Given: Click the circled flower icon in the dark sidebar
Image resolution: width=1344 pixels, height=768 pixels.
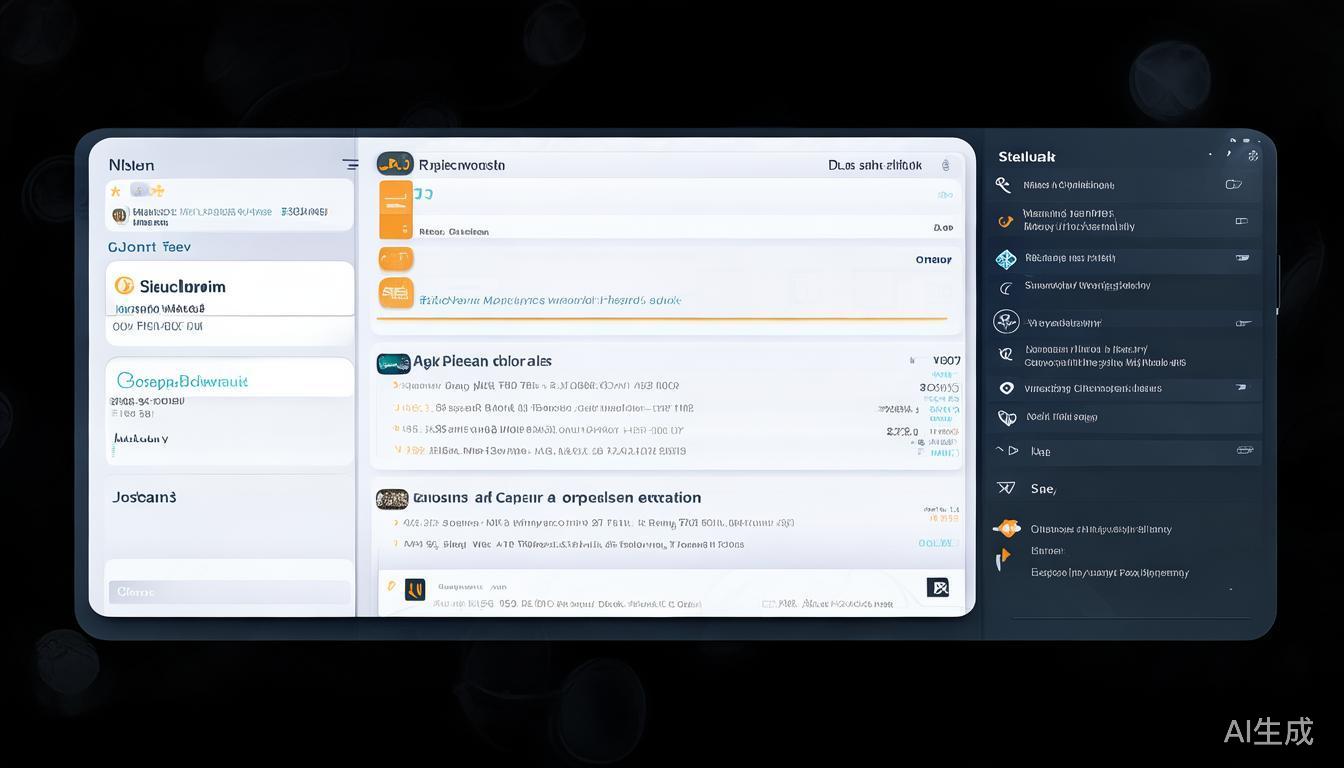Looking at the screenshot, I should coord(1006,322).
